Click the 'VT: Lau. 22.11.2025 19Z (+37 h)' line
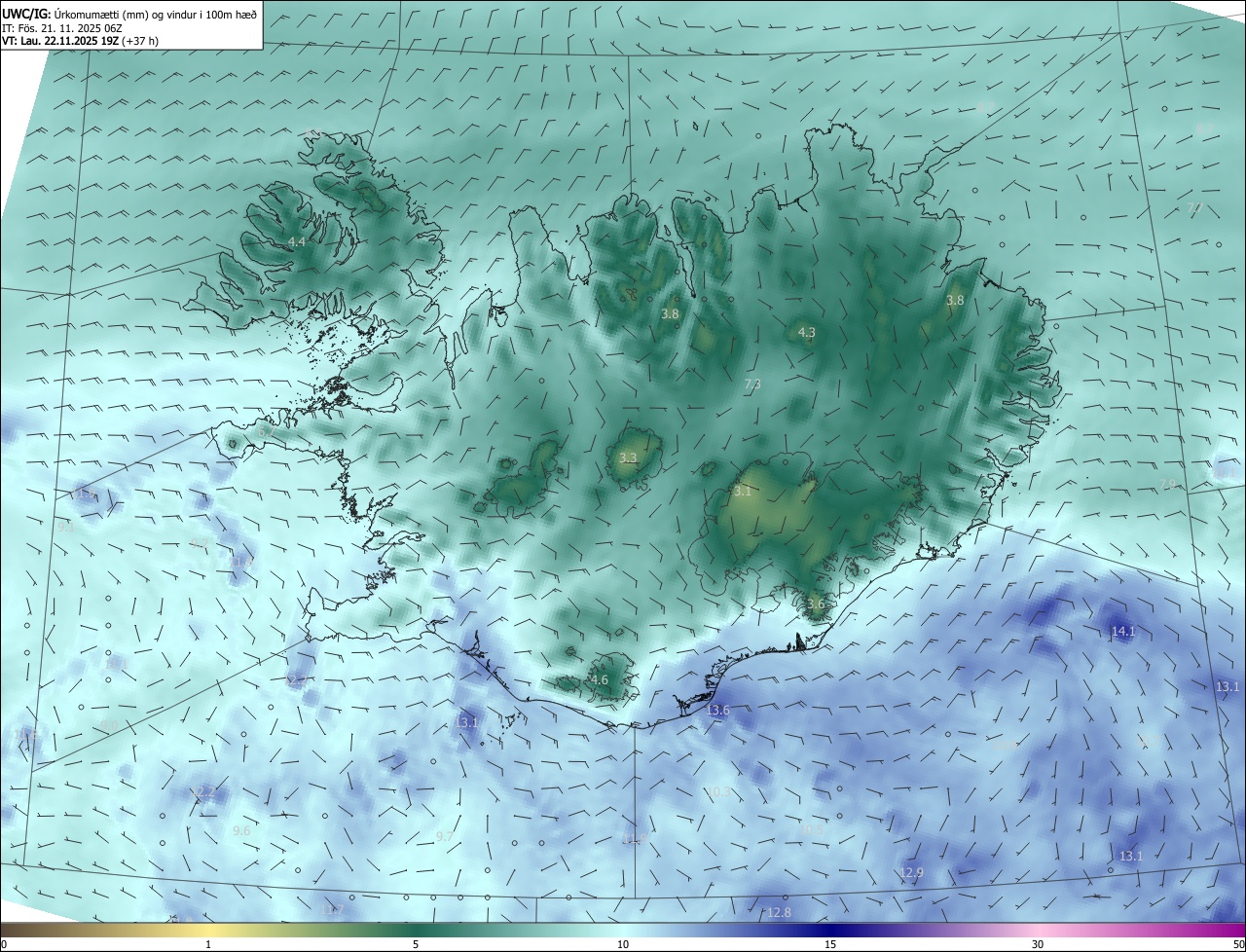Image resolution: width=1246 pixels, height=952 pixels. 80,41
